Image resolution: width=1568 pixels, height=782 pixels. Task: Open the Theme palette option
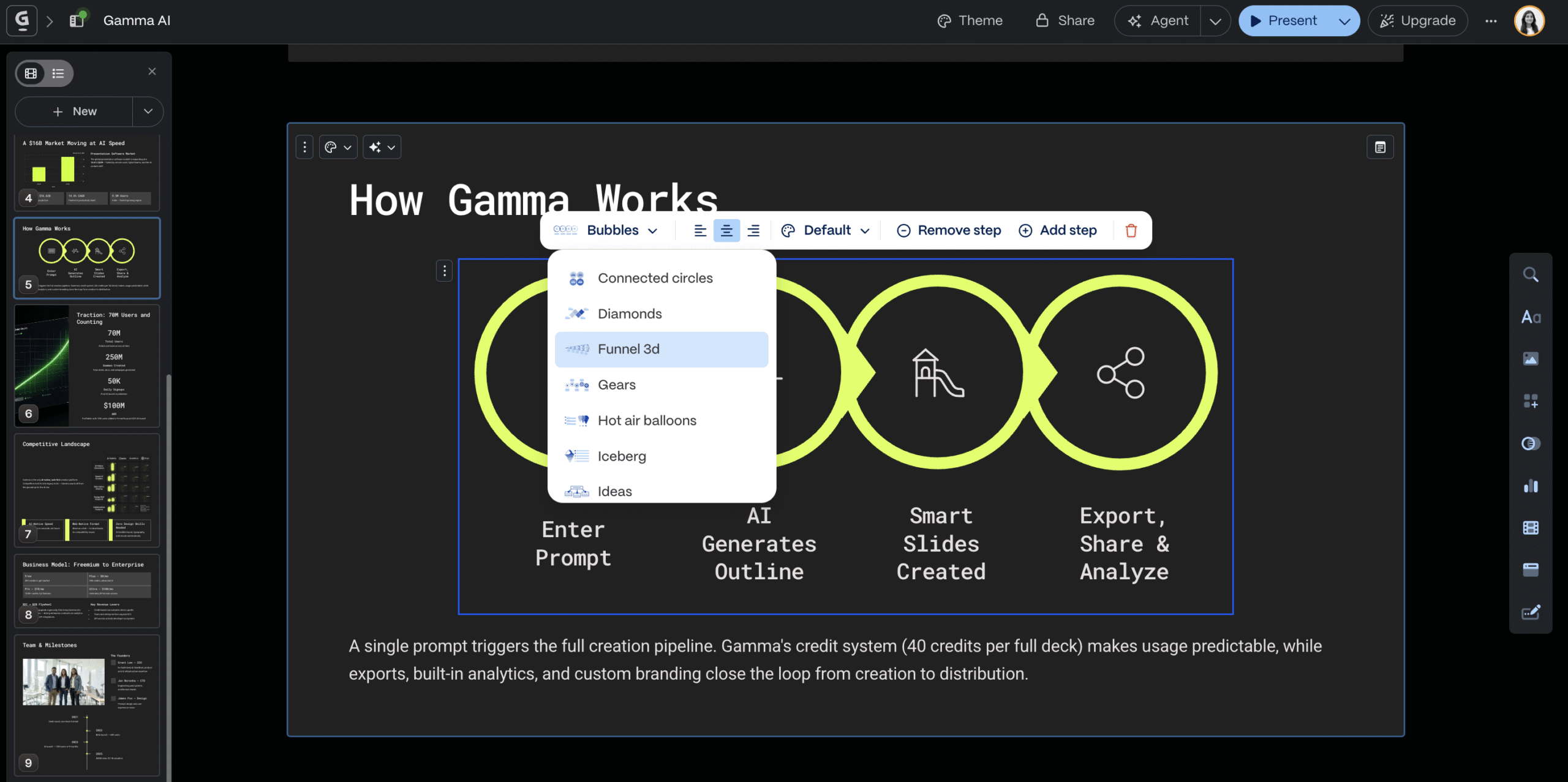970,21
